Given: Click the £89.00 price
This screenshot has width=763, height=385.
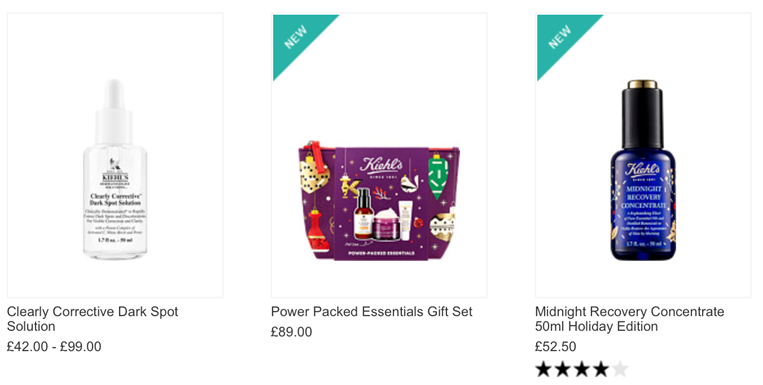Looking at the screenshot, I should pos(291,332).
